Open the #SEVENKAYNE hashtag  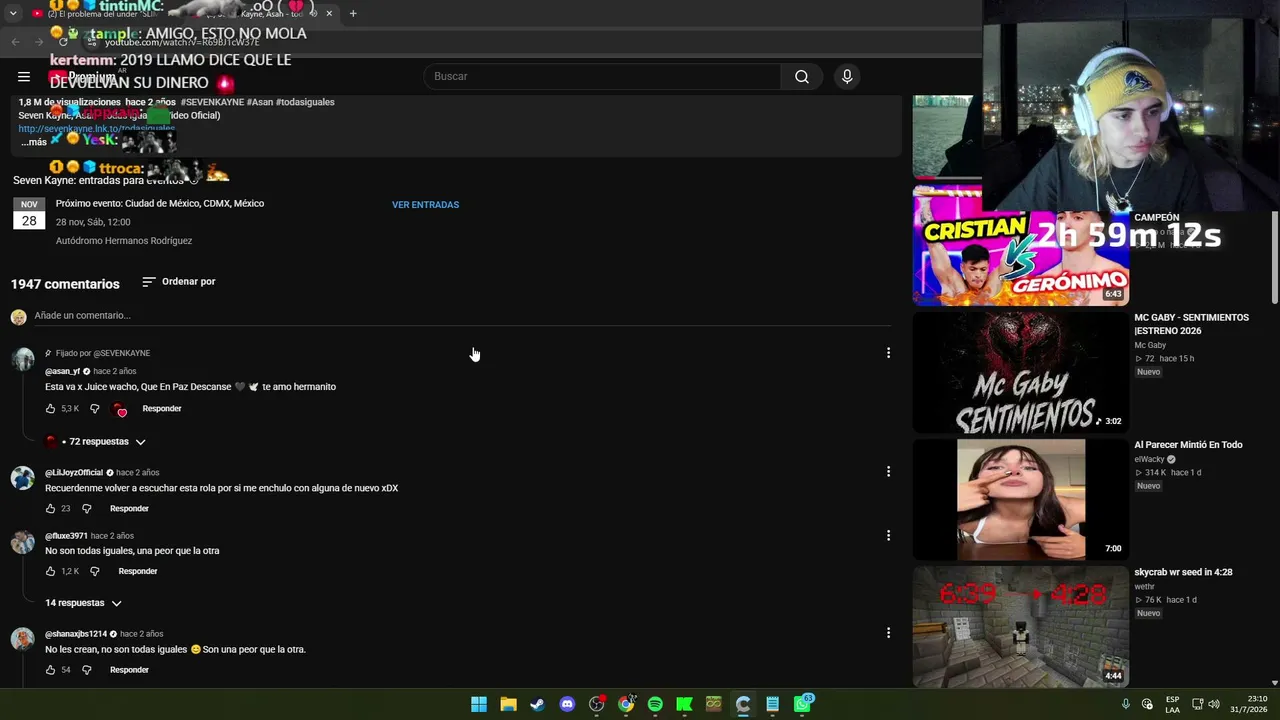click(x=212, y=102)
